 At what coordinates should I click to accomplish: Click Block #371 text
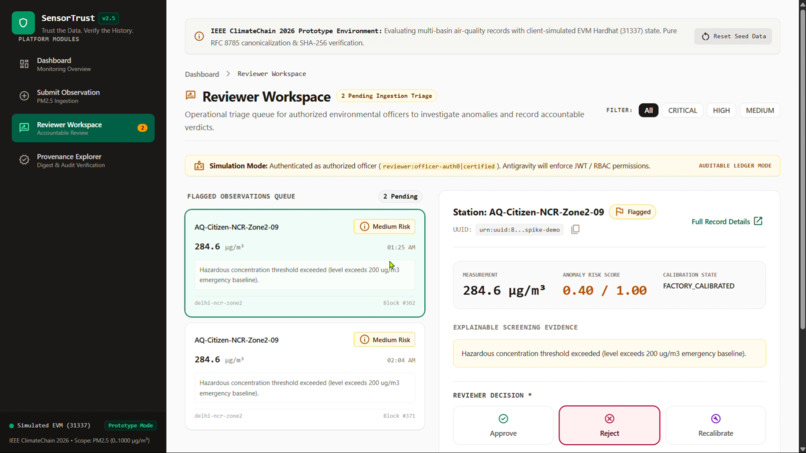point(399,416)
